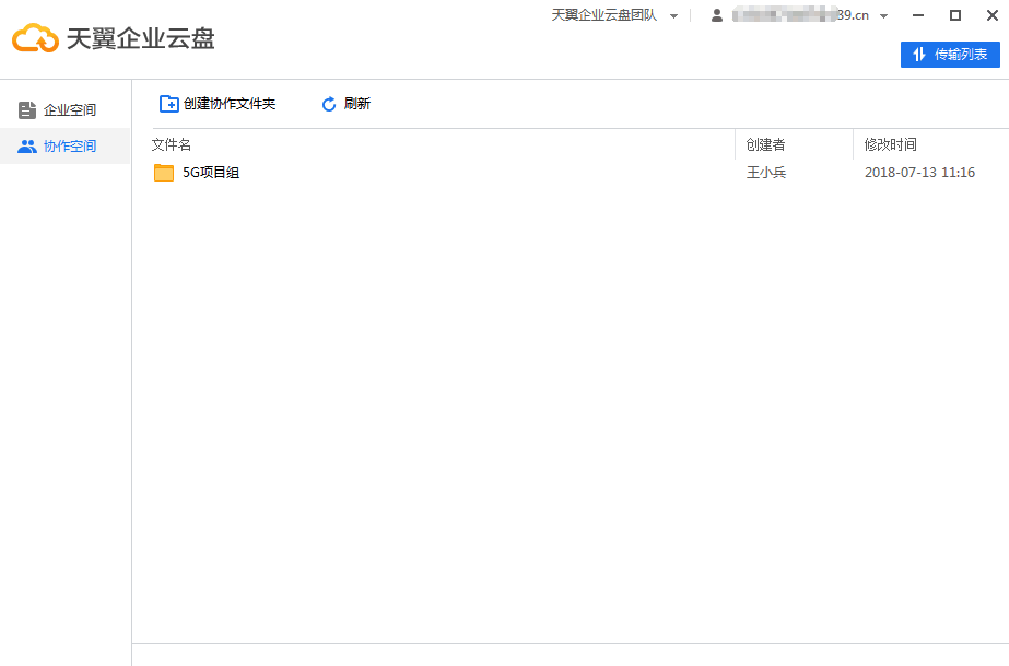The image size is (1009, 666).
Task: Maximize the application window
Action: 955,15
